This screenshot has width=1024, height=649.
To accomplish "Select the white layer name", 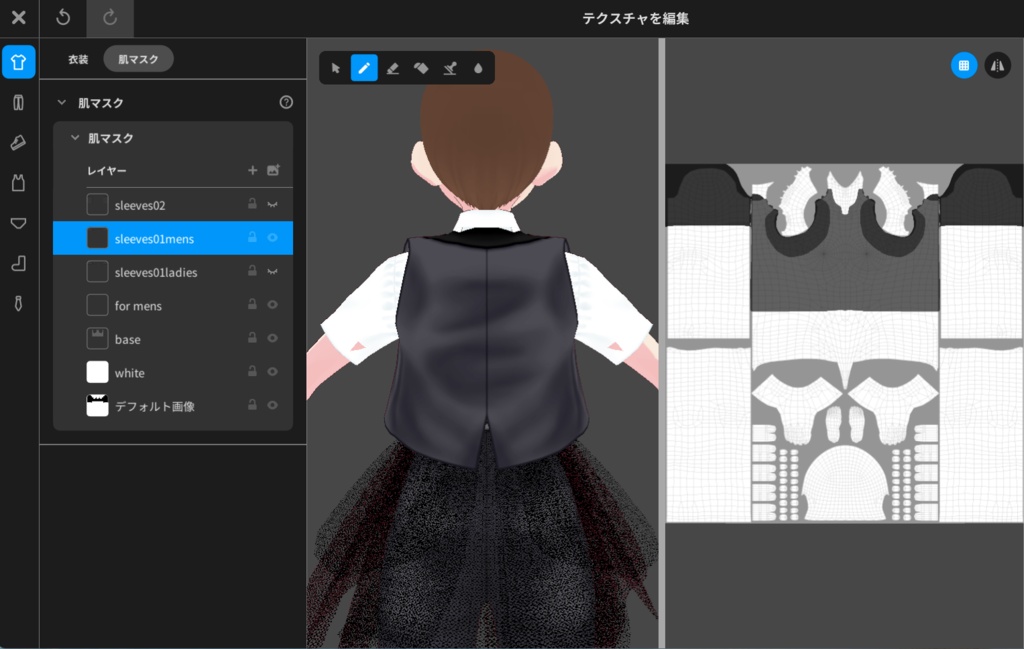I will [129, 373].
